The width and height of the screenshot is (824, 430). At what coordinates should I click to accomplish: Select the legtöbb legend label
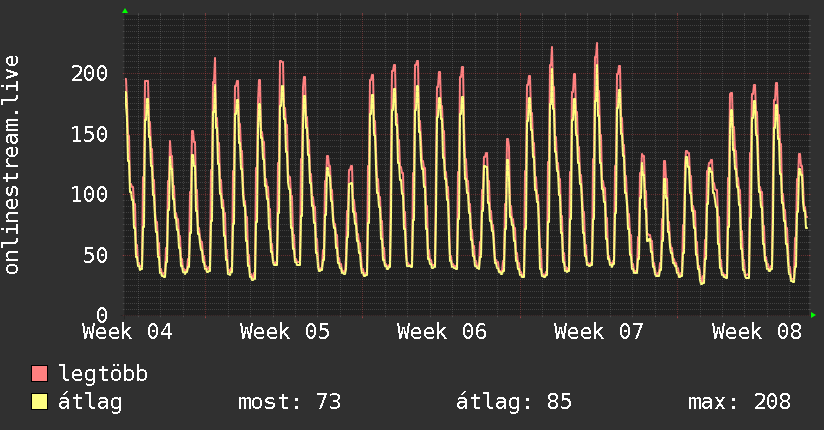click(103, 374)
